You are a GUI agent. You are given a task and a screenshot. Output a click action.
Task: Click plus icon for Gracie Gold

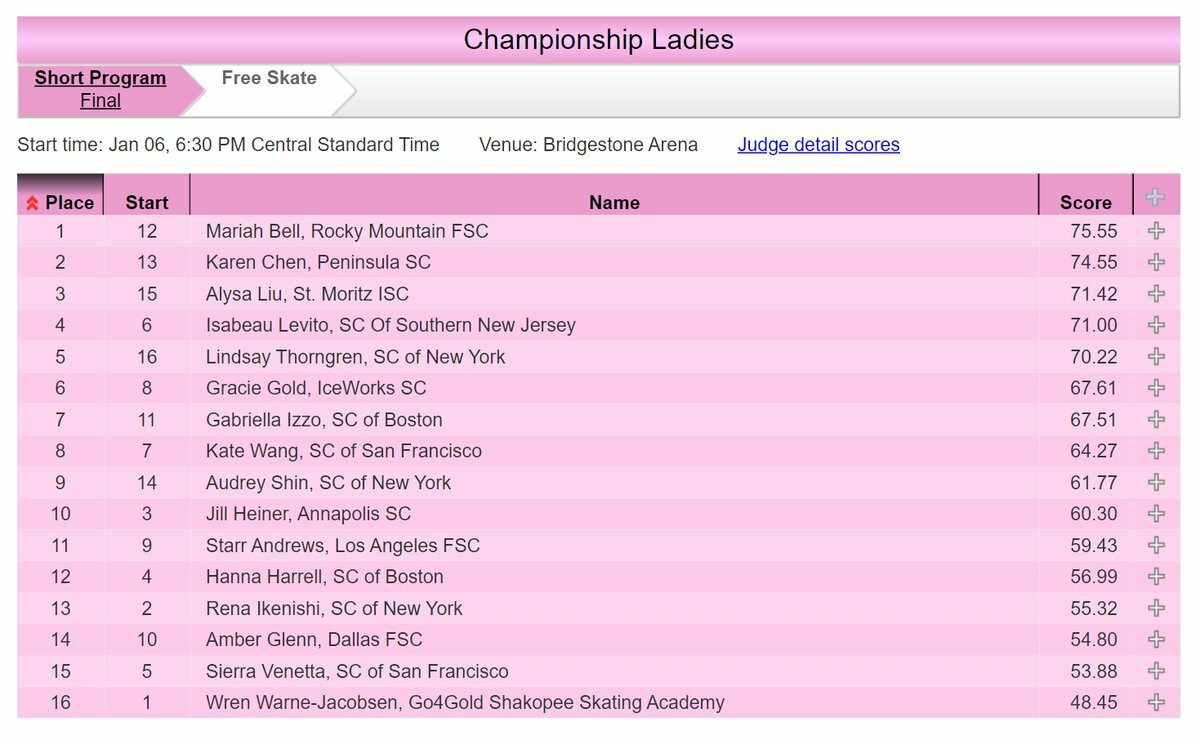tap(1156, 388)
